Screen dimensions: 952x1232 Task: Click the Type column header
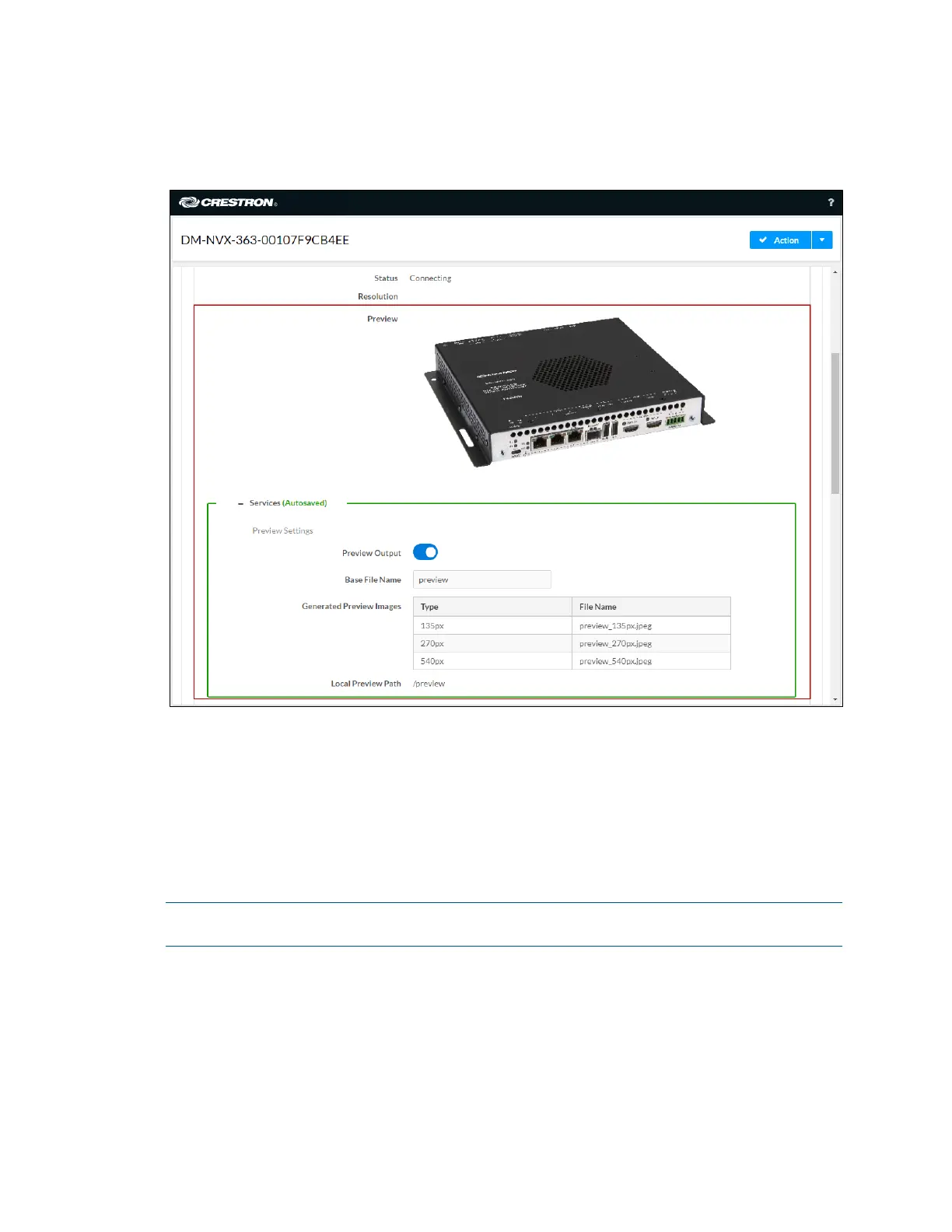492,607
